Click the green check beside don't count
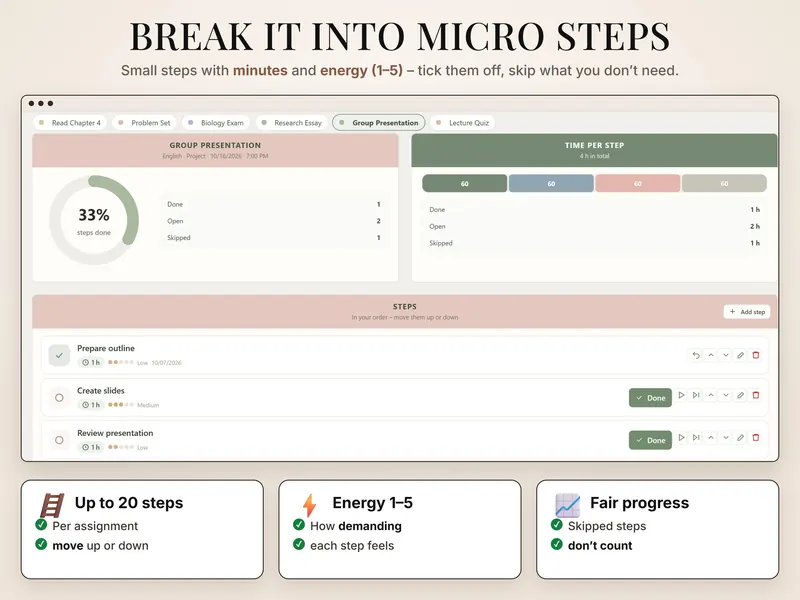 pos(557,544)
